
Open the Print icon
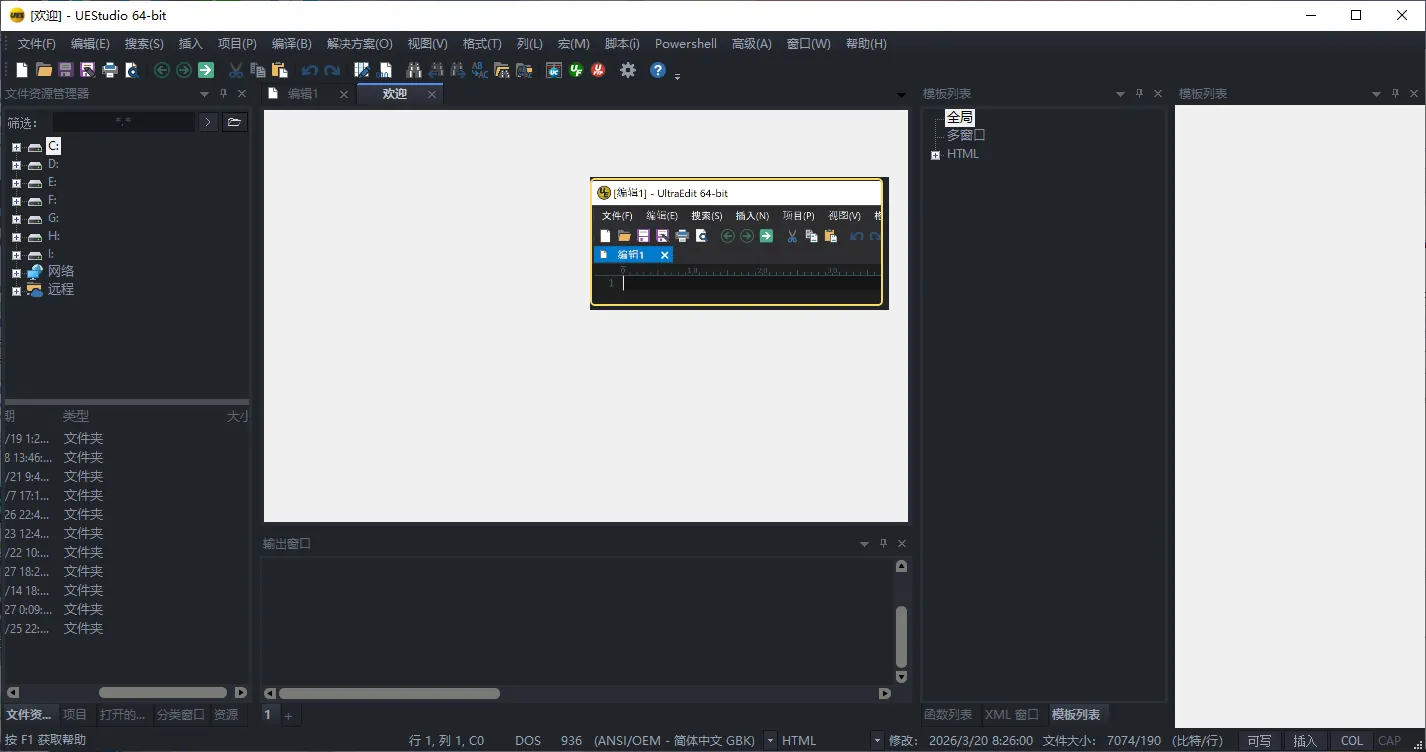(x=109, y=70)
